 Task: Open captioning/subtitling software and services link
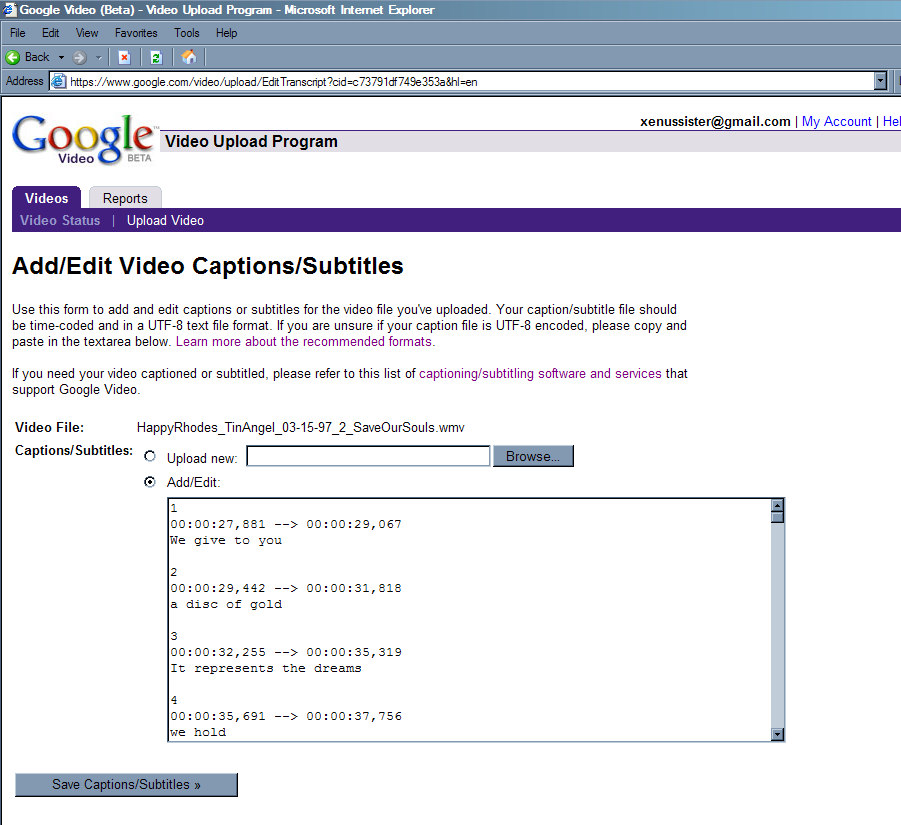(540, 373)
